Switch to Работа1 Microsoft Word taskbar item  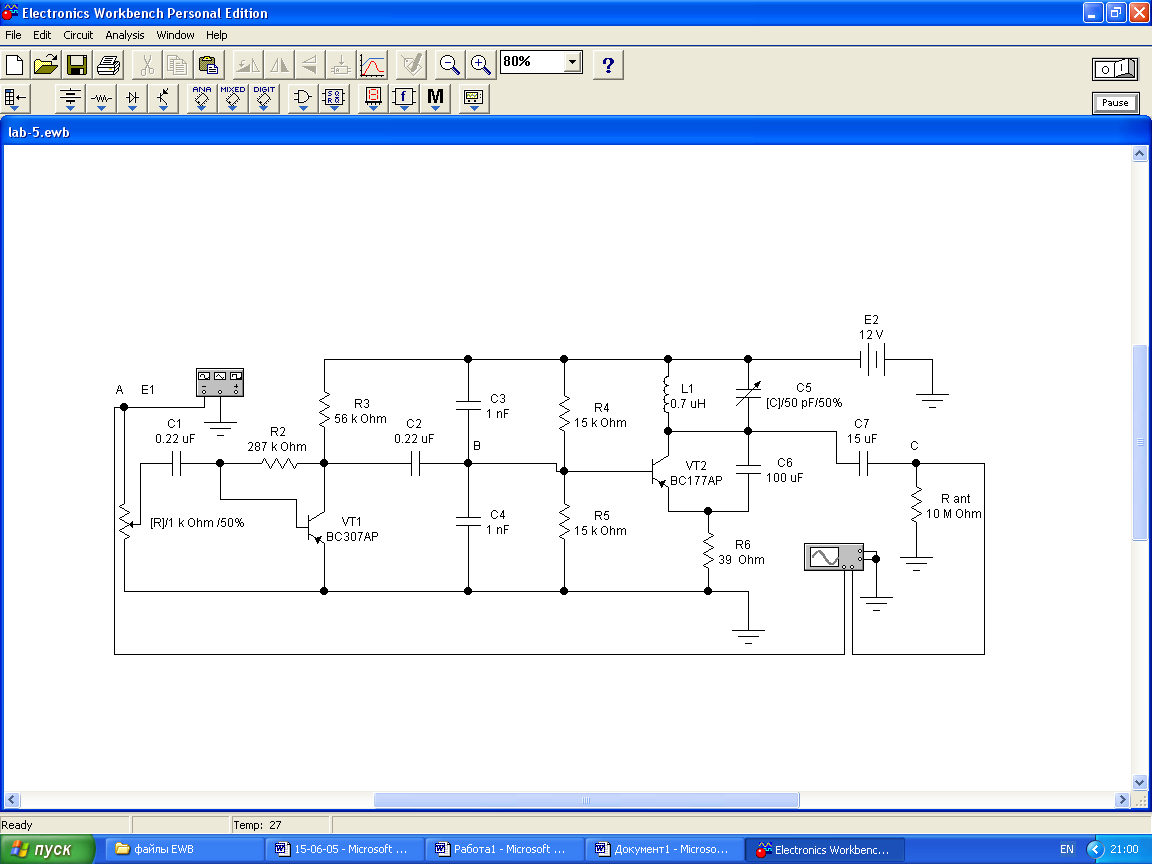pos(504,849)
